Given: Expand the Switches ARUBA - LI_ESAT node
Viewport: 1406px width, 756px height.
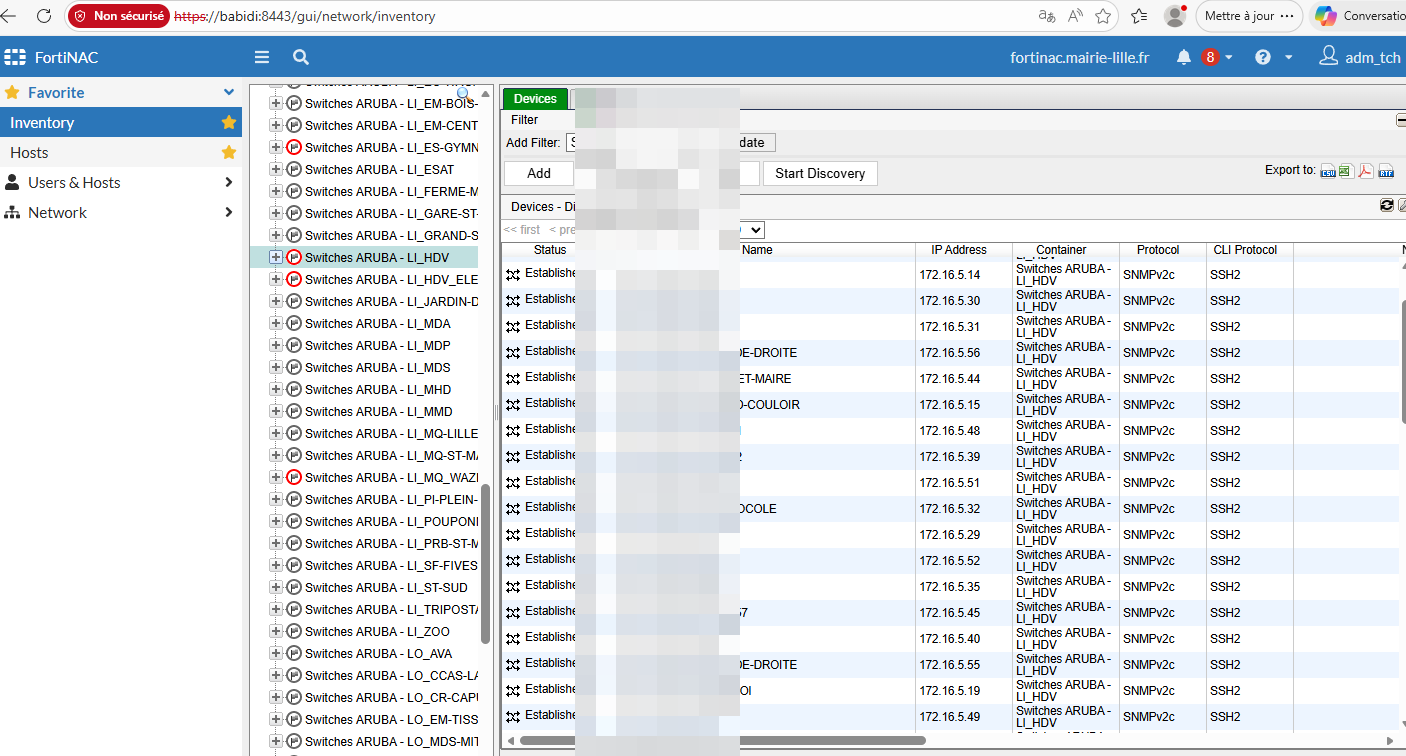Looking at the screenshot, I should pyautogui.click(x=276, y=170).
